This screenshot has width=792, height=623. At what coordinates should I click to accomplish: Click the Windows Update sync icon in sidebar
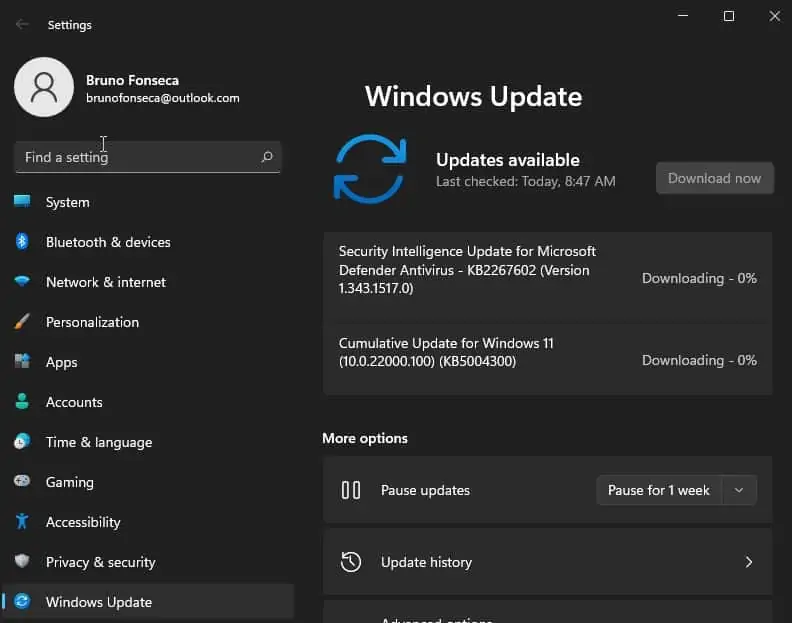click(22, 601)
